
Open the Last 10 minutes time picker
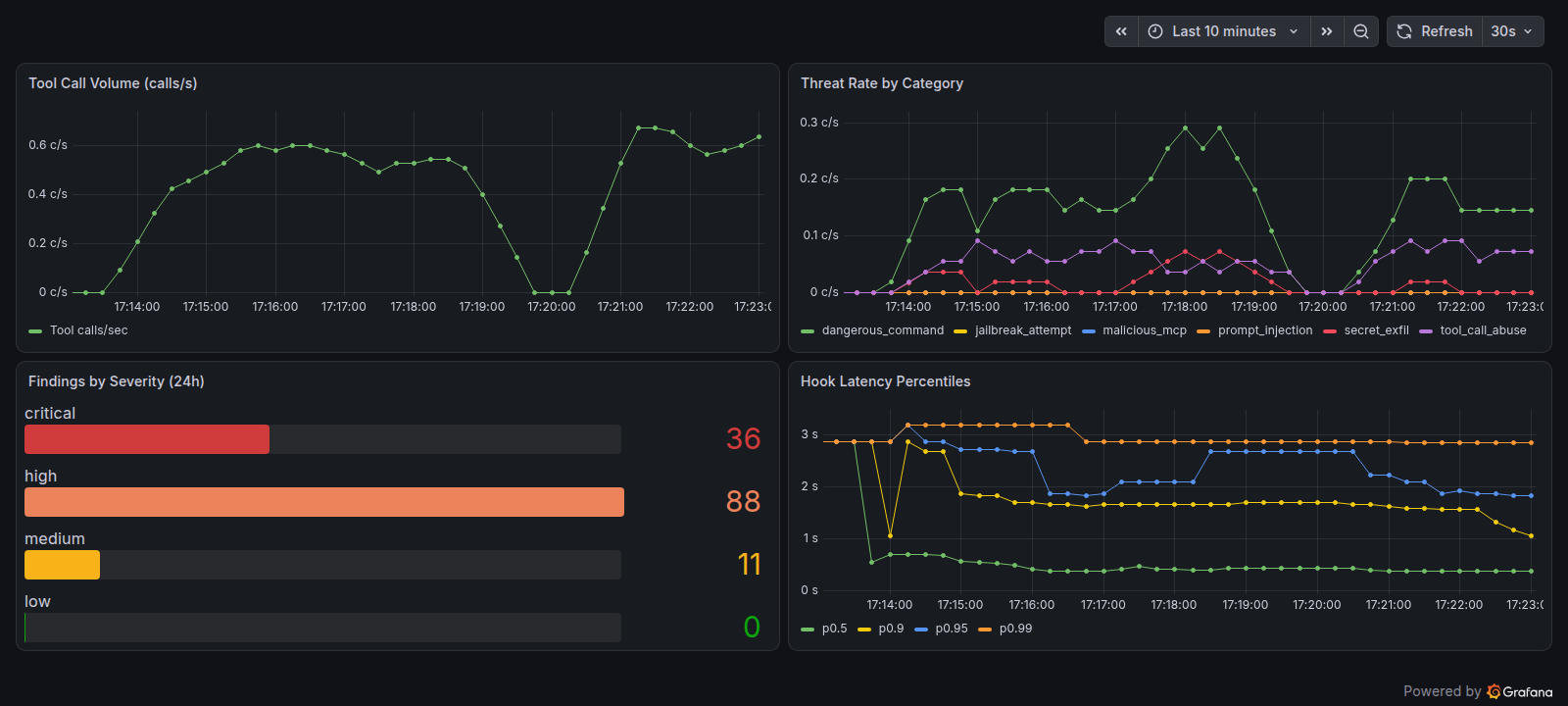pyautogui.click(x=1224, y=31)
